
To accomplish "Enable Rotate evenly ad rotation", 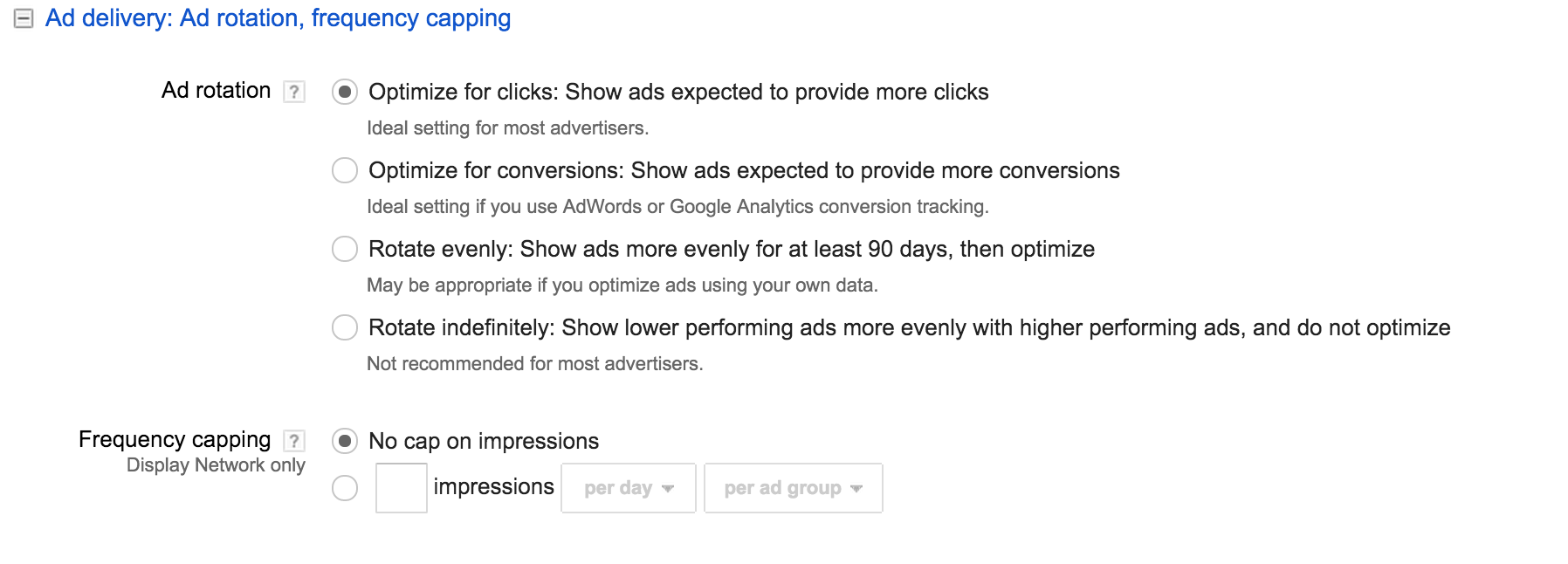I will point(345,249).
